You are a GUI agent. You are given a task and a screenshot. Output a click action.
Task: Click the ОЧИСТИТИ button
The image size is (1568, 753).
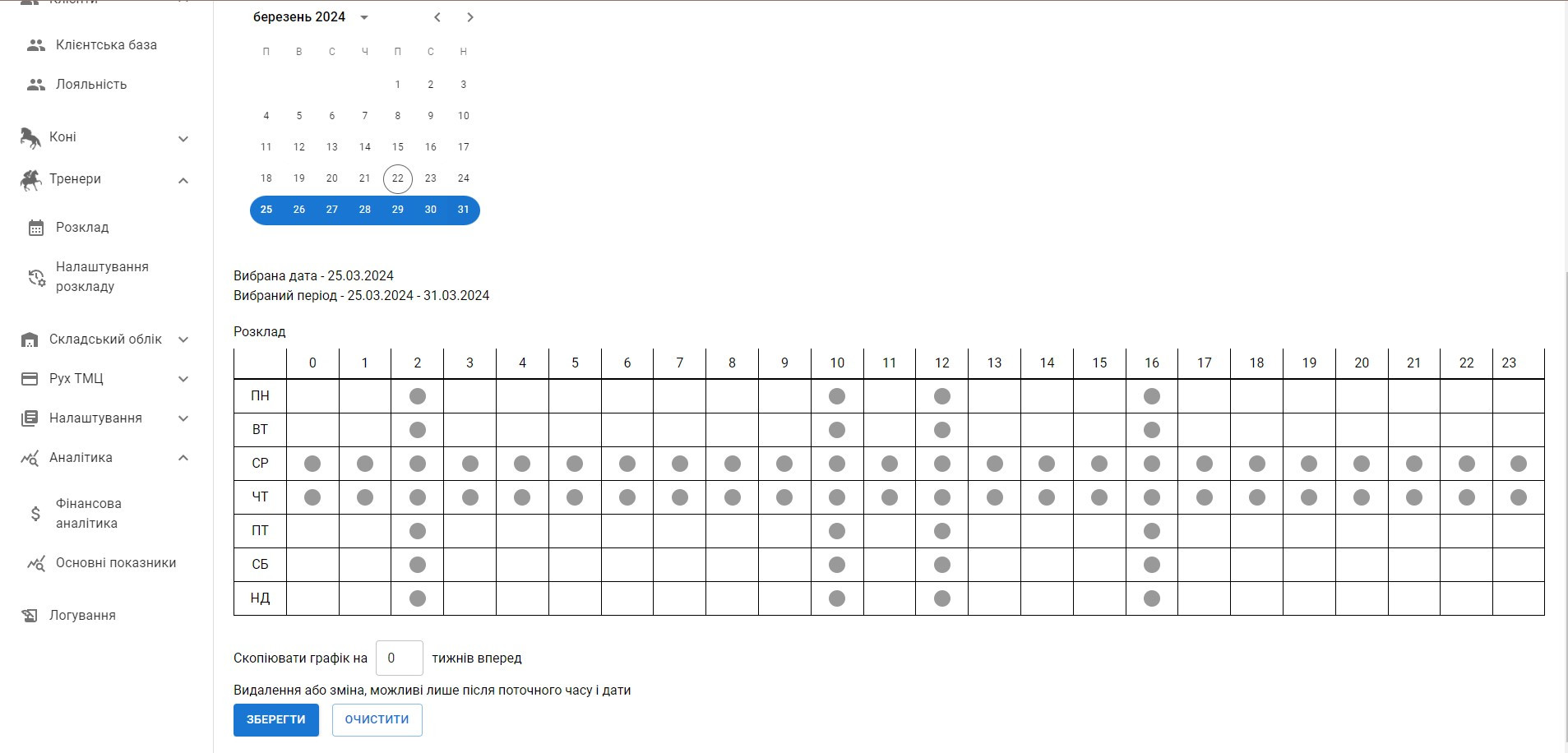click(x=377, y=720)
